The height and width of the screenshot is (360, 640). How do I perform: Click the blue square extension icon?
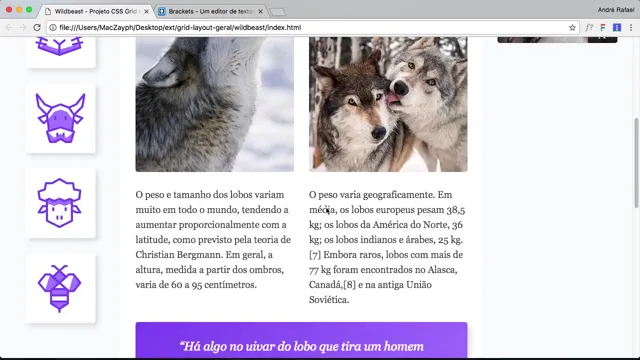click(617, 27)
